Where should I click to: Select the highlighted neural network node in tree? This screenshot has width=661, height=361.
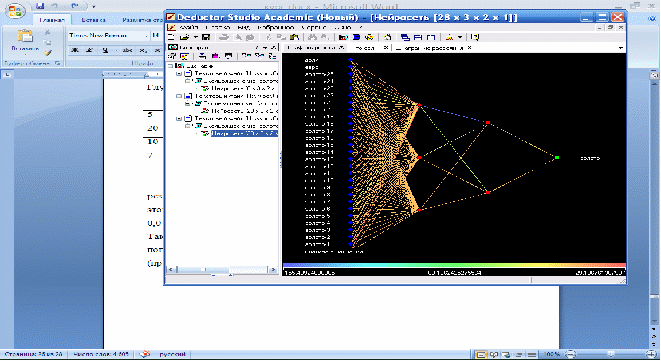(x=245, y=134)
